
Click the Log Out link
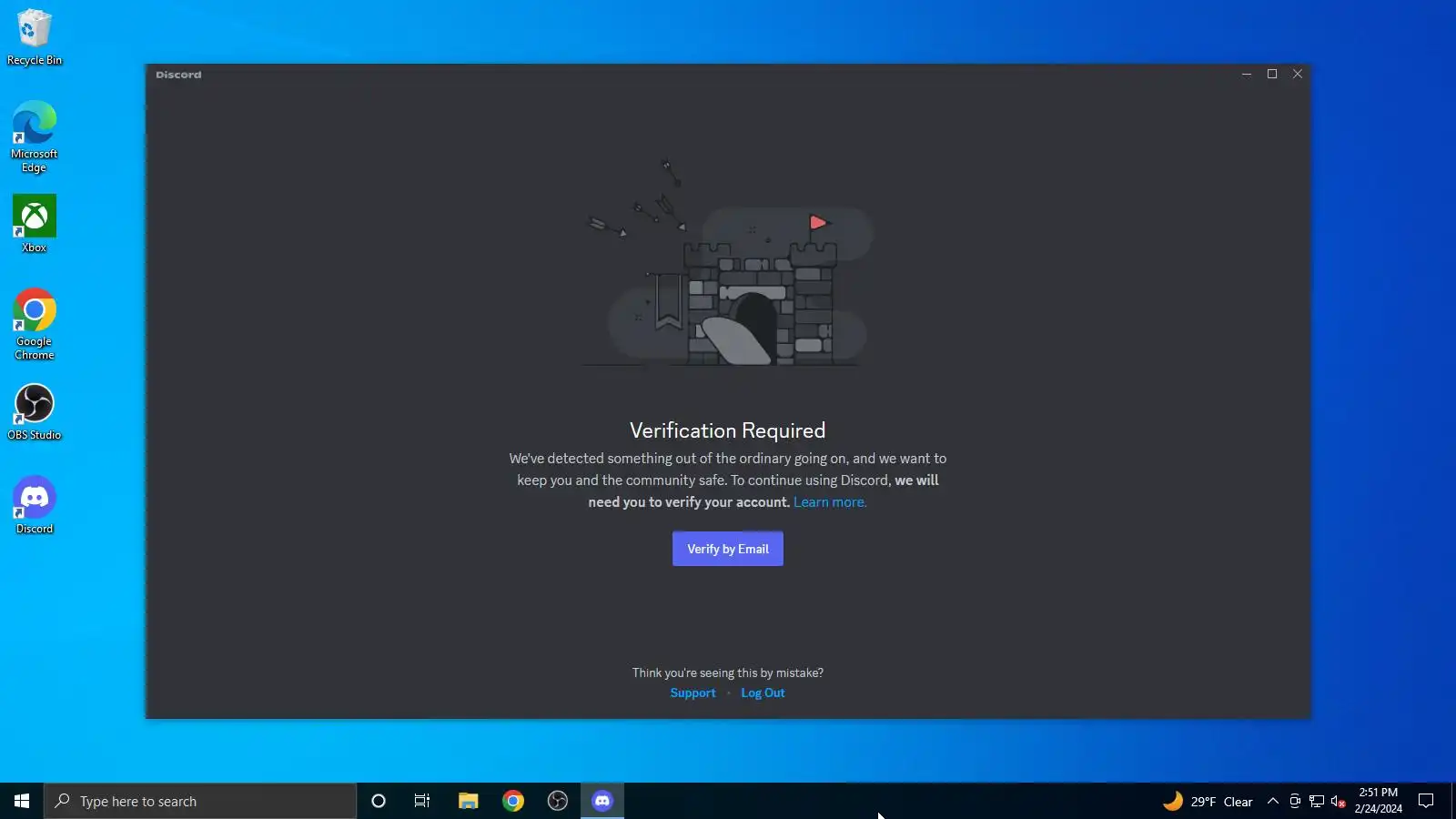(763, 693)
